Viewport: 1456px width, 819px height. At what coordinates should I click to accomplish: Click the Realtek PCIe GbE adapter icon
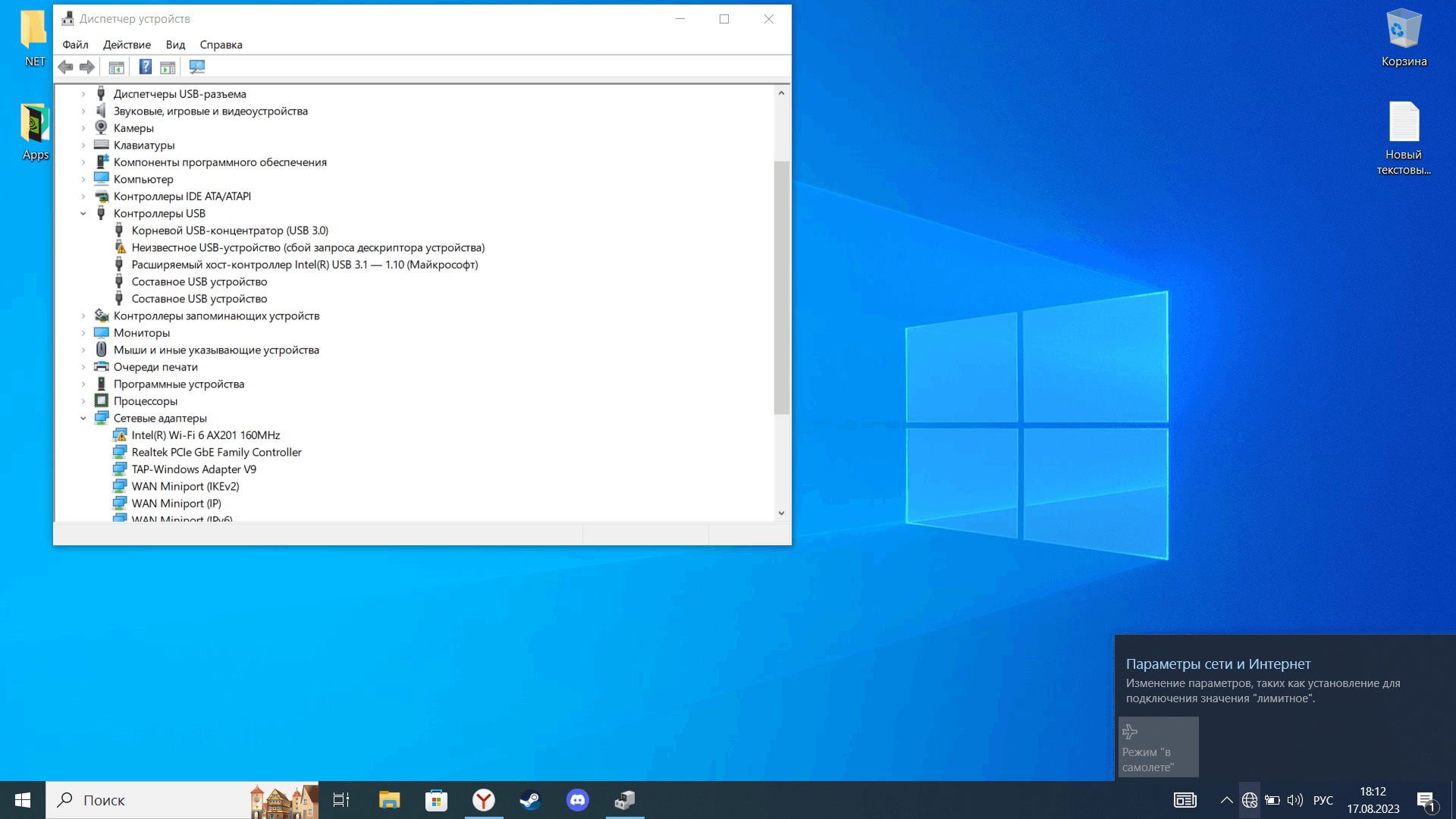120,452
